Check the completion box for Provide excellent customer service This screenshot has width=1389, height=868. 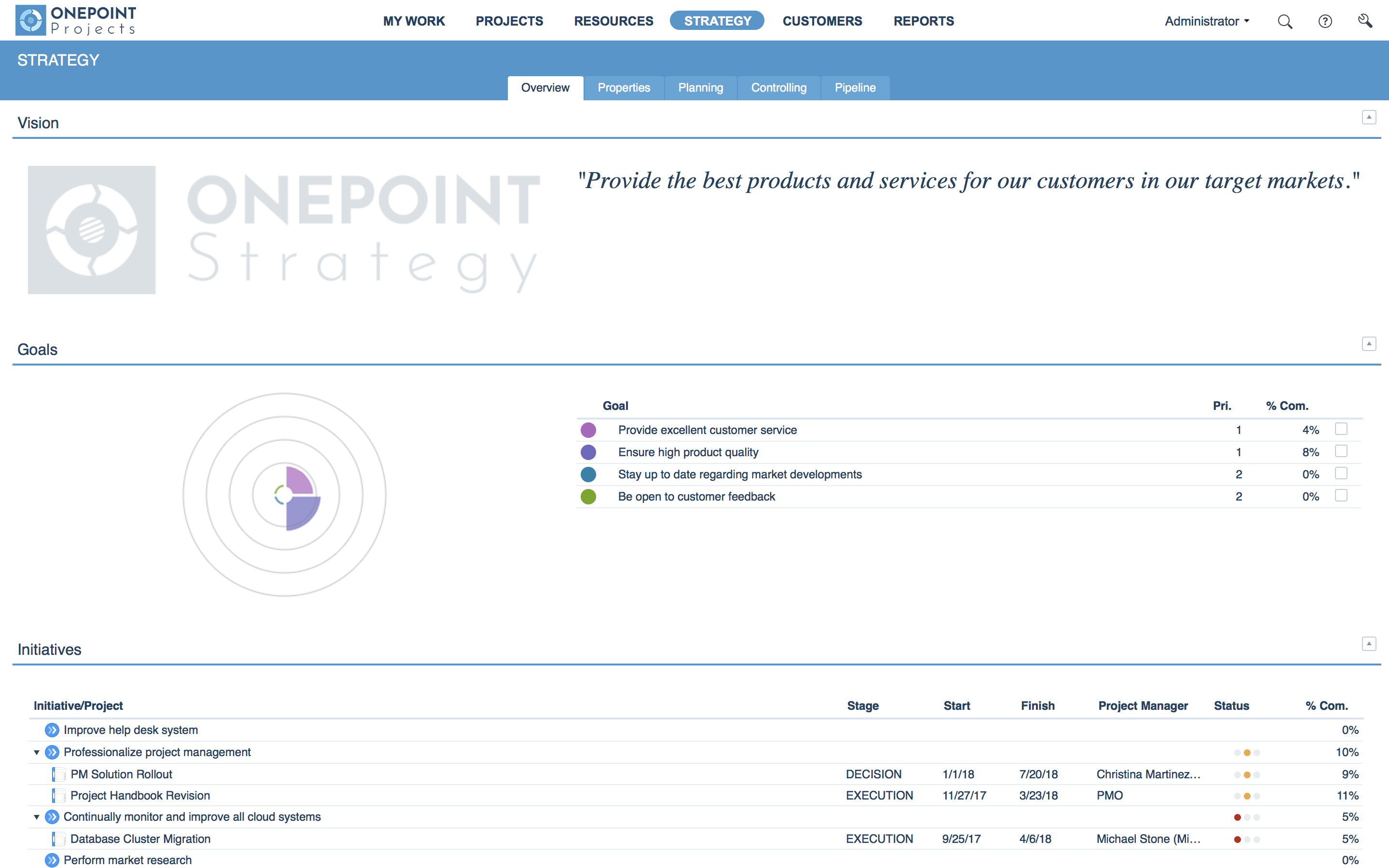click(x=1341, y=429)
